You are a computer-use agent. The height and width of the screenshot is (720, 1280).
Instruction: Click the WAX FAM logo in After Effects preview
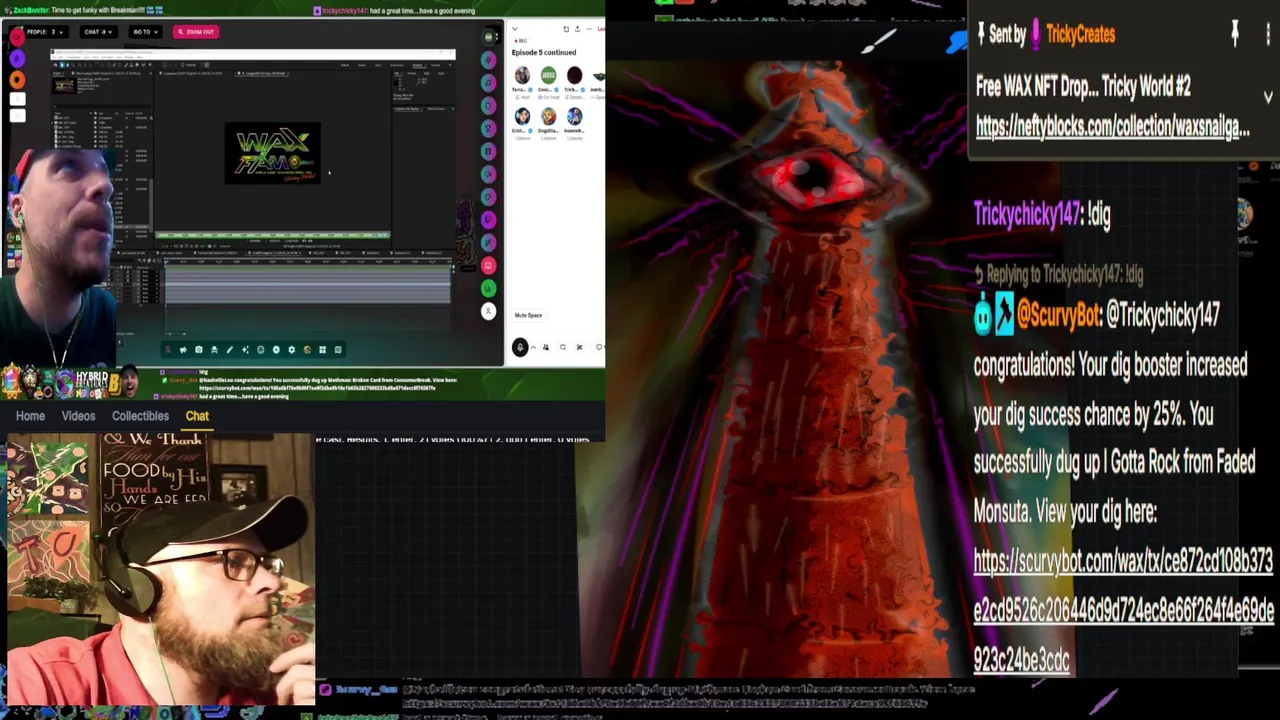[273, 154]
